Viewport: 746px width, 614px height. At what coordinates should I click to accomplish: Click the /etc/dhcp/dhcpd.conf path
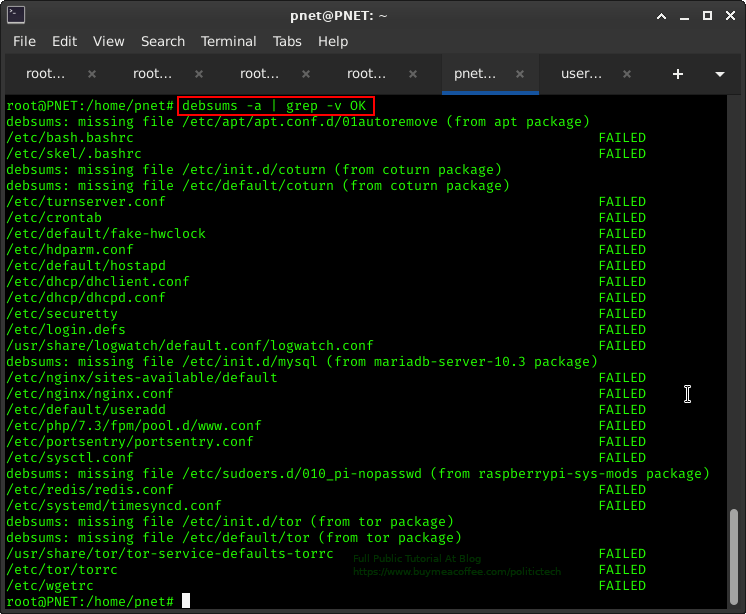[x=86, y=298]
